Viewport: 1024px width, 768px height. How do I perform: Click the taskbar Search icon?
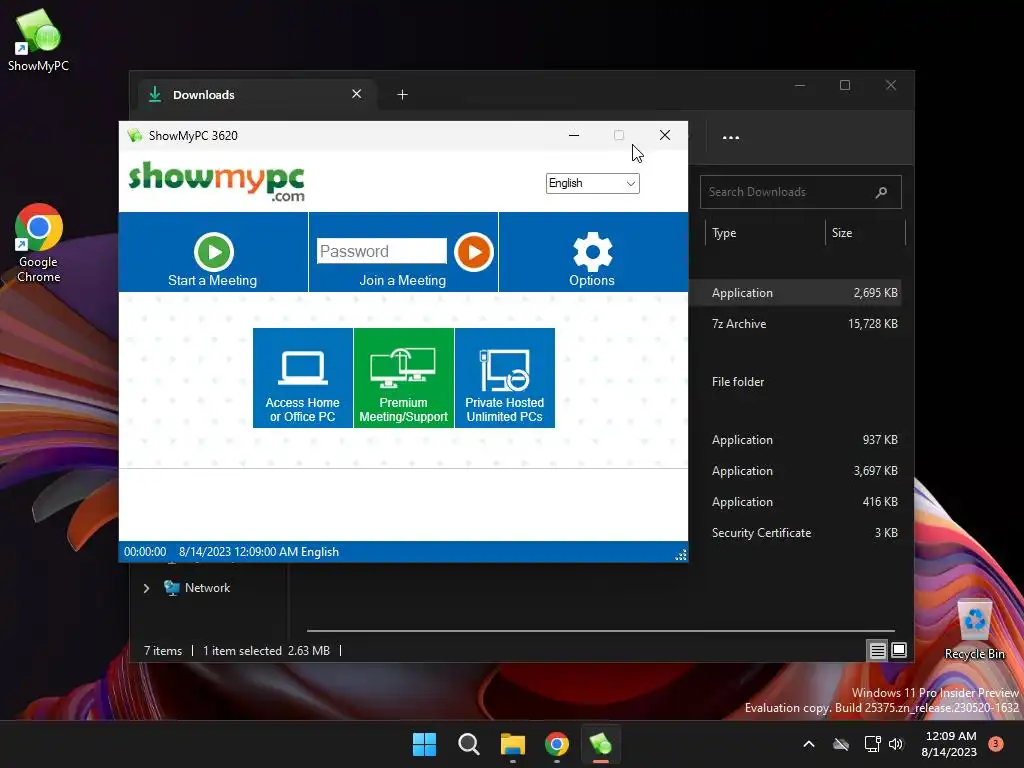pyautogui.click(x=468, y=744)
